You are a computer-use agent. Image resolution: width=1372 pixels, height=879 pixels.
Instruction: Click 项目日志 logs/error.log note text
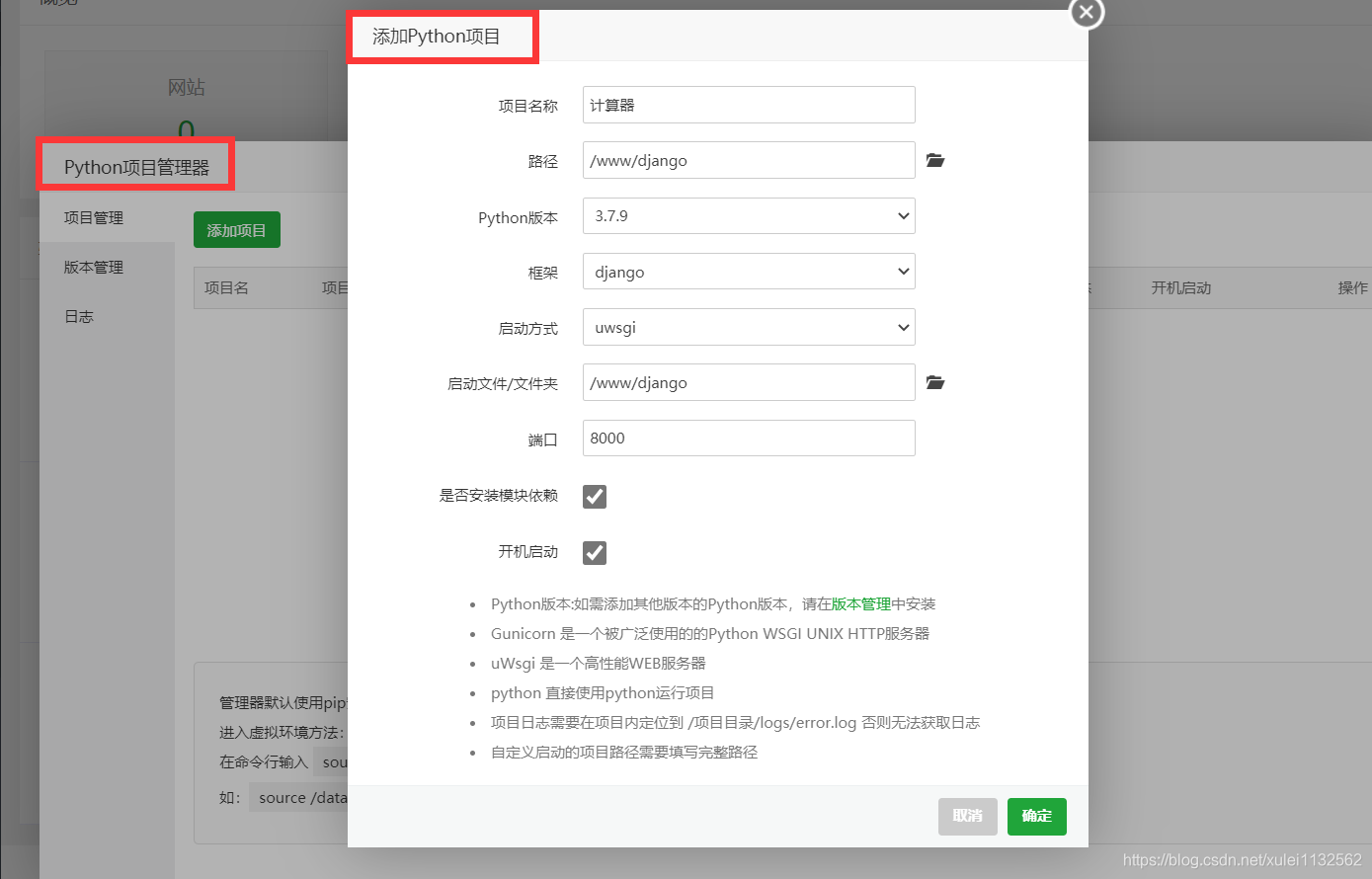(735, 723)
